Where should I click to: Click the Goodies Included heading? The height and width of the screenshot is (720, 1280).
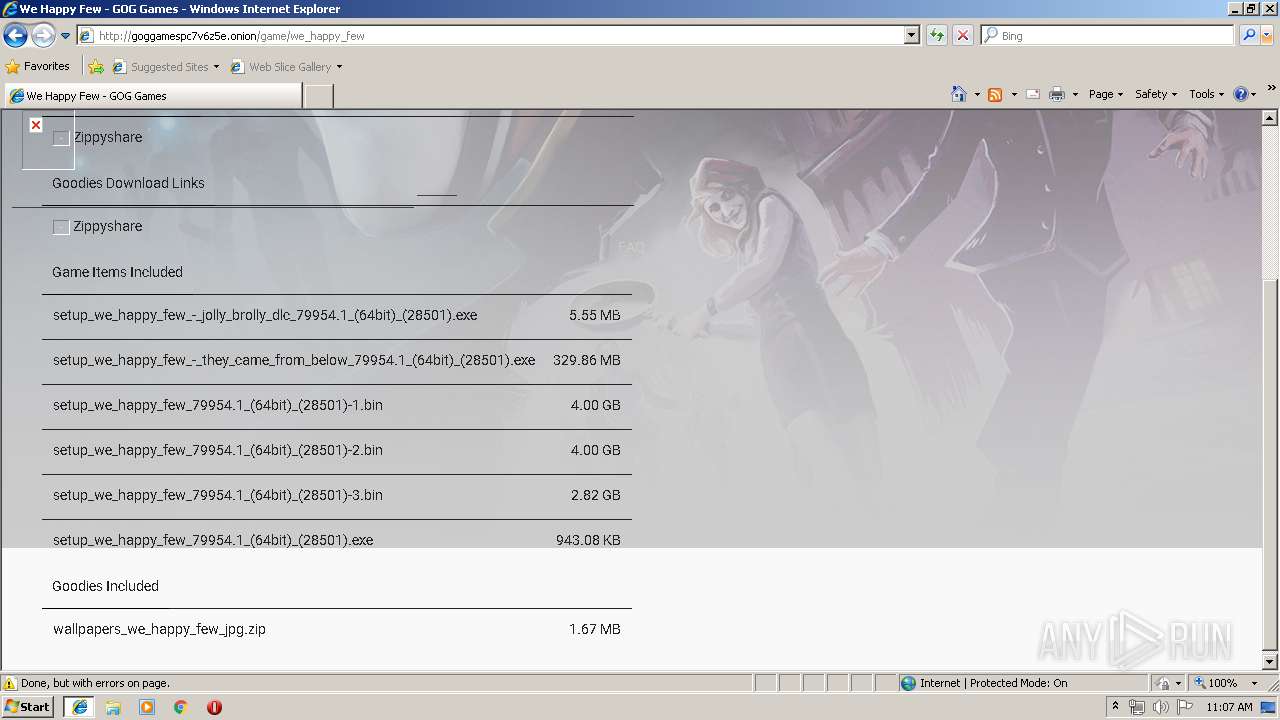tap(105, 586)
